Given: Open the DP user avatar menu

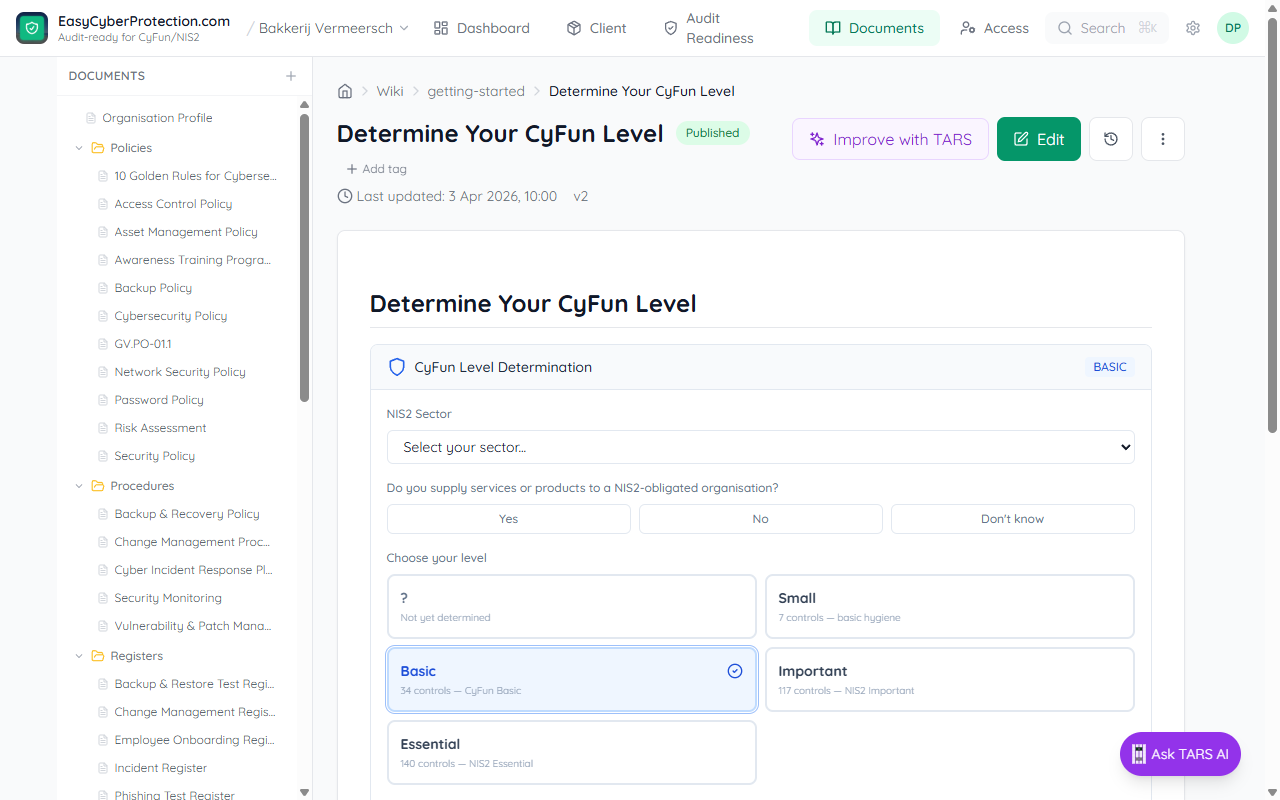Looking at the screenshot, I should pyautogui.click(x=1233, y=28).
